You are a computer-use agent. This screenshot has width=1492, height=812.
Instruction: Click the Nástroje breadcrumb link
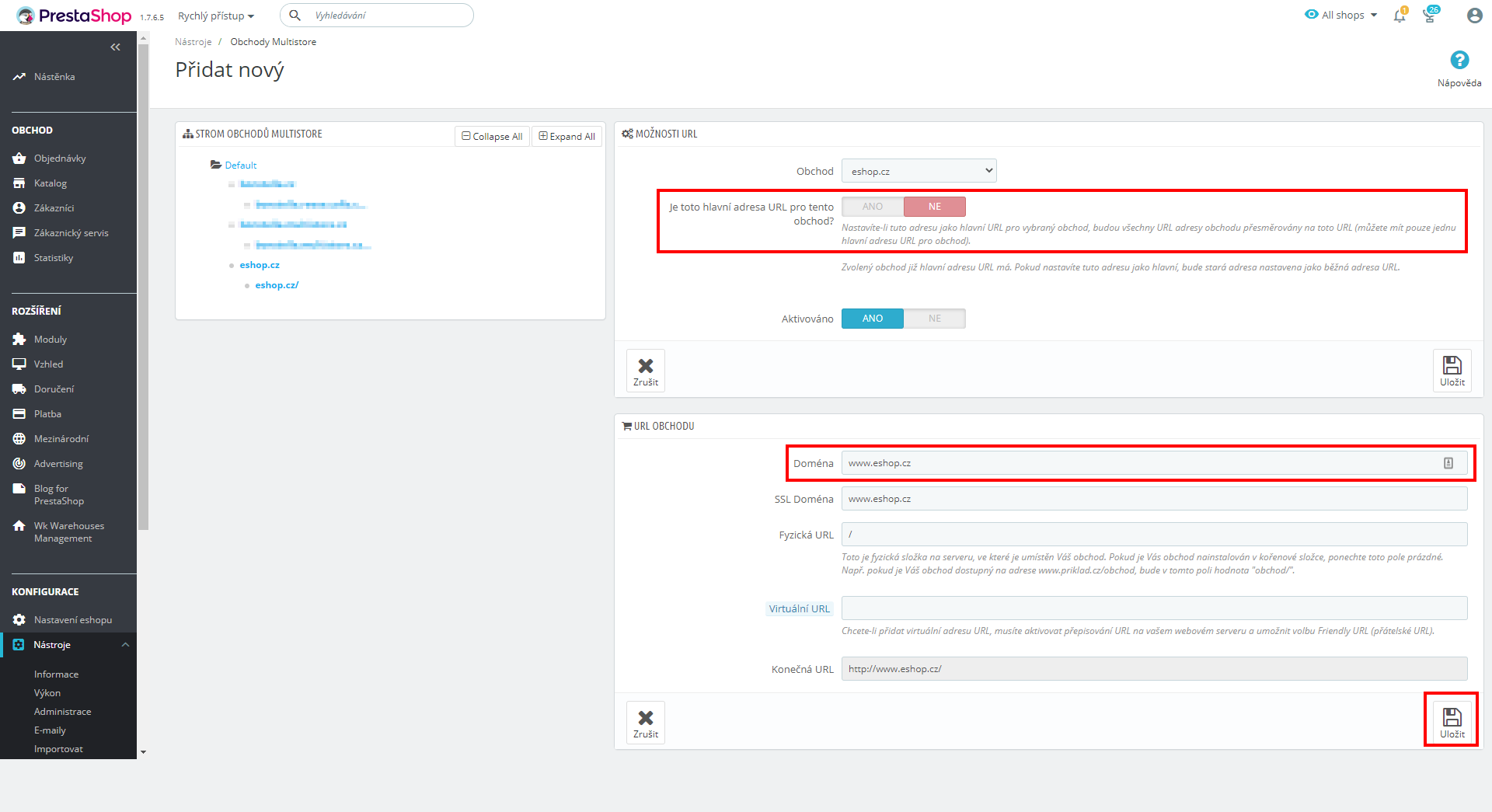click(193, 42)
